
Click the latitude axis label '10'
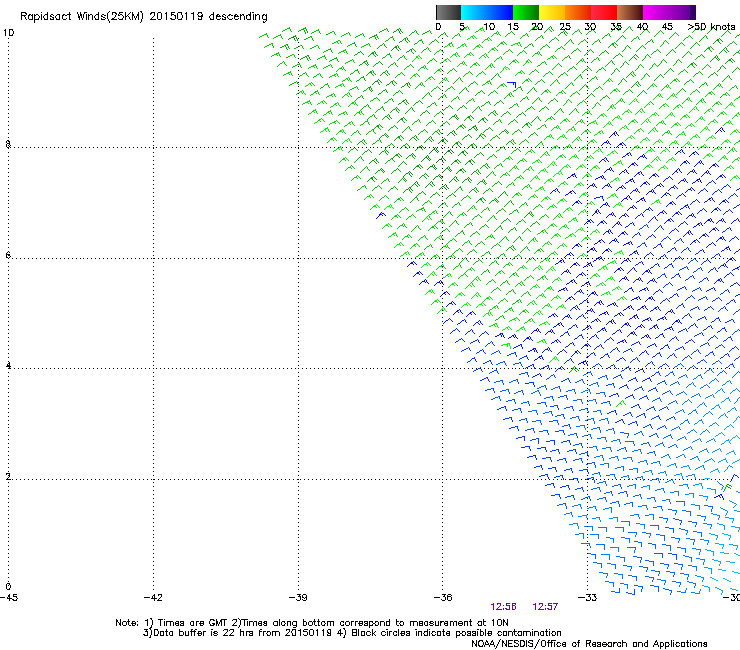click(x=8, y=33)
